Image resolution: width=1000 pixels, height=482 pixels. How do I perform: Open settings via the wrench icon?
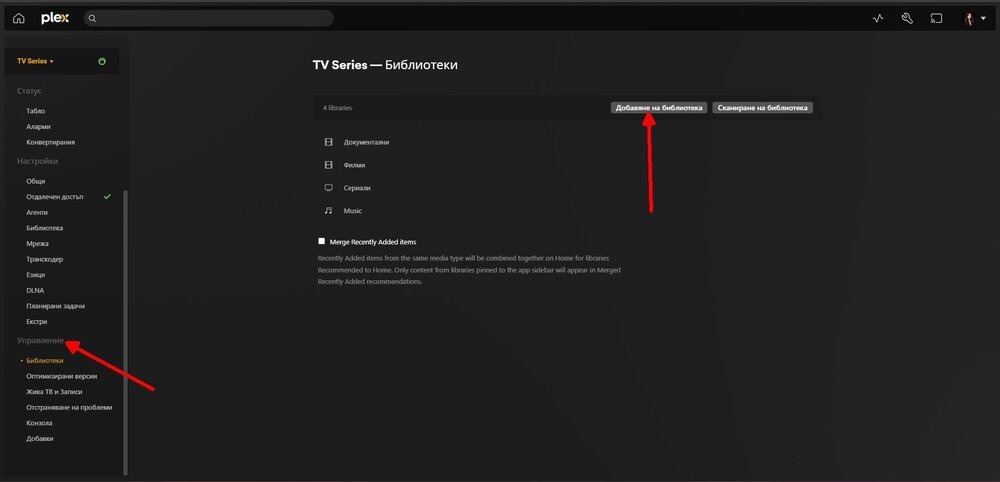907,18
